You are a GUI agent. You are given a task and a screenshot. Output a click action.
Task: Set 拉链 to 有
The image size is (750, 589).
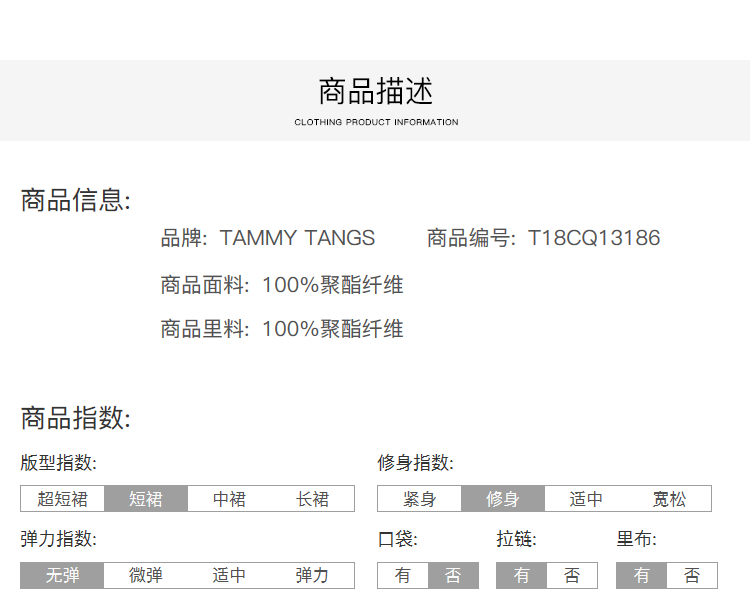point(522,575)
